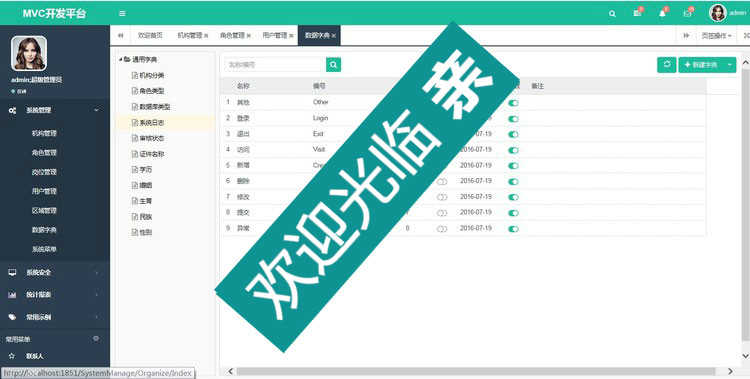Toggle the sidebar with the hamburger icon
This screenshot has height=379, width=750.
point(122,13)
